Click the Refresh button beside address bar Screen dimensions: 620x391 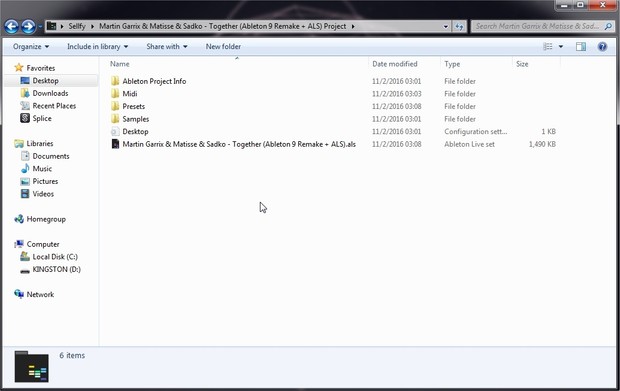tap(459, 26)
